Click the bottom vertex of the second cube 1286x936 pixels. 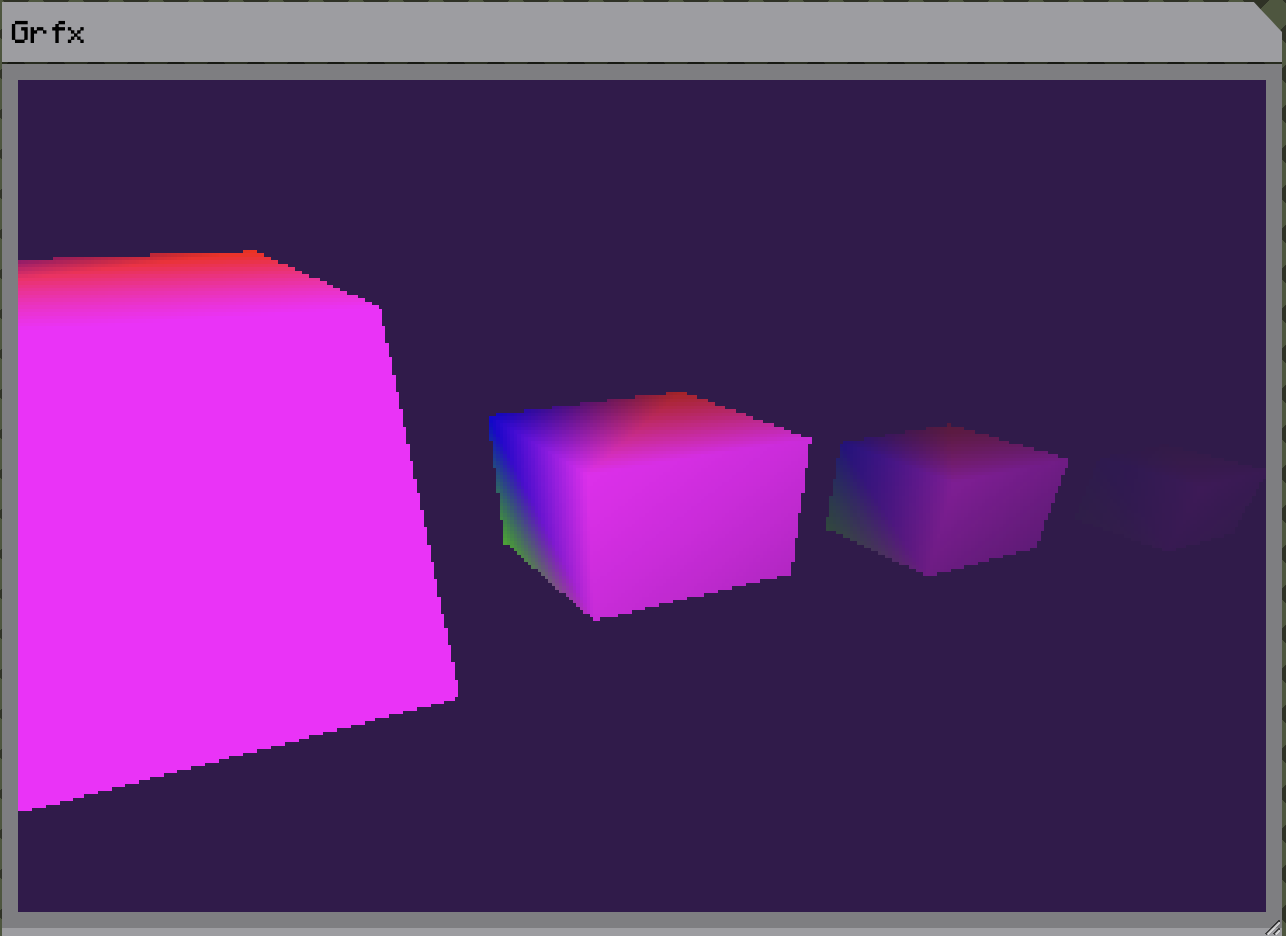point(598,616)
